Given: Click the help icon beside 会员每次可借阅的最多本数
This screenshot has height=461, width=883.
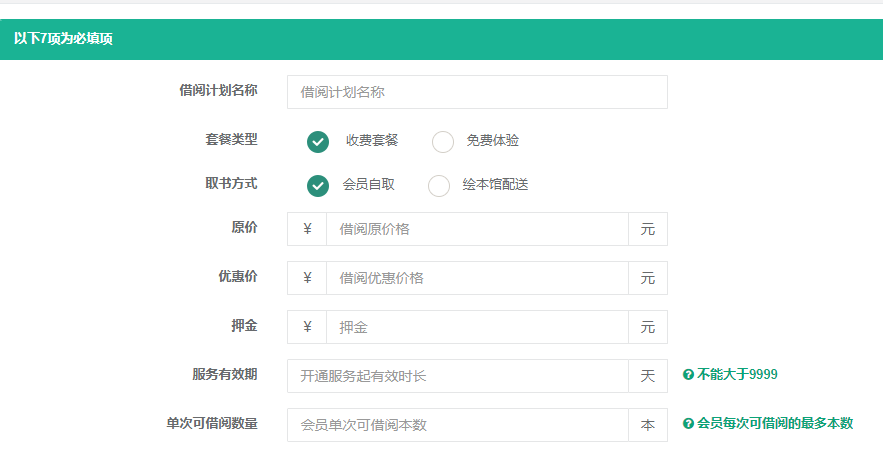Looking at the screenshot, I should click(x=688, y=424).
